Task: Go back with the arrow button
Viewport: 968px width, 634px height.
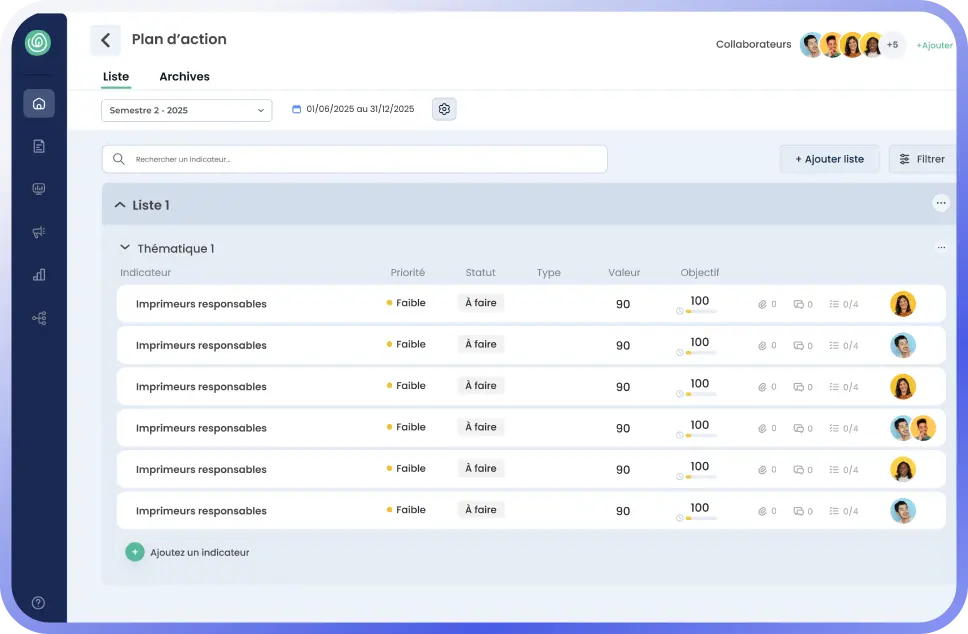Action: pos(105,40)
